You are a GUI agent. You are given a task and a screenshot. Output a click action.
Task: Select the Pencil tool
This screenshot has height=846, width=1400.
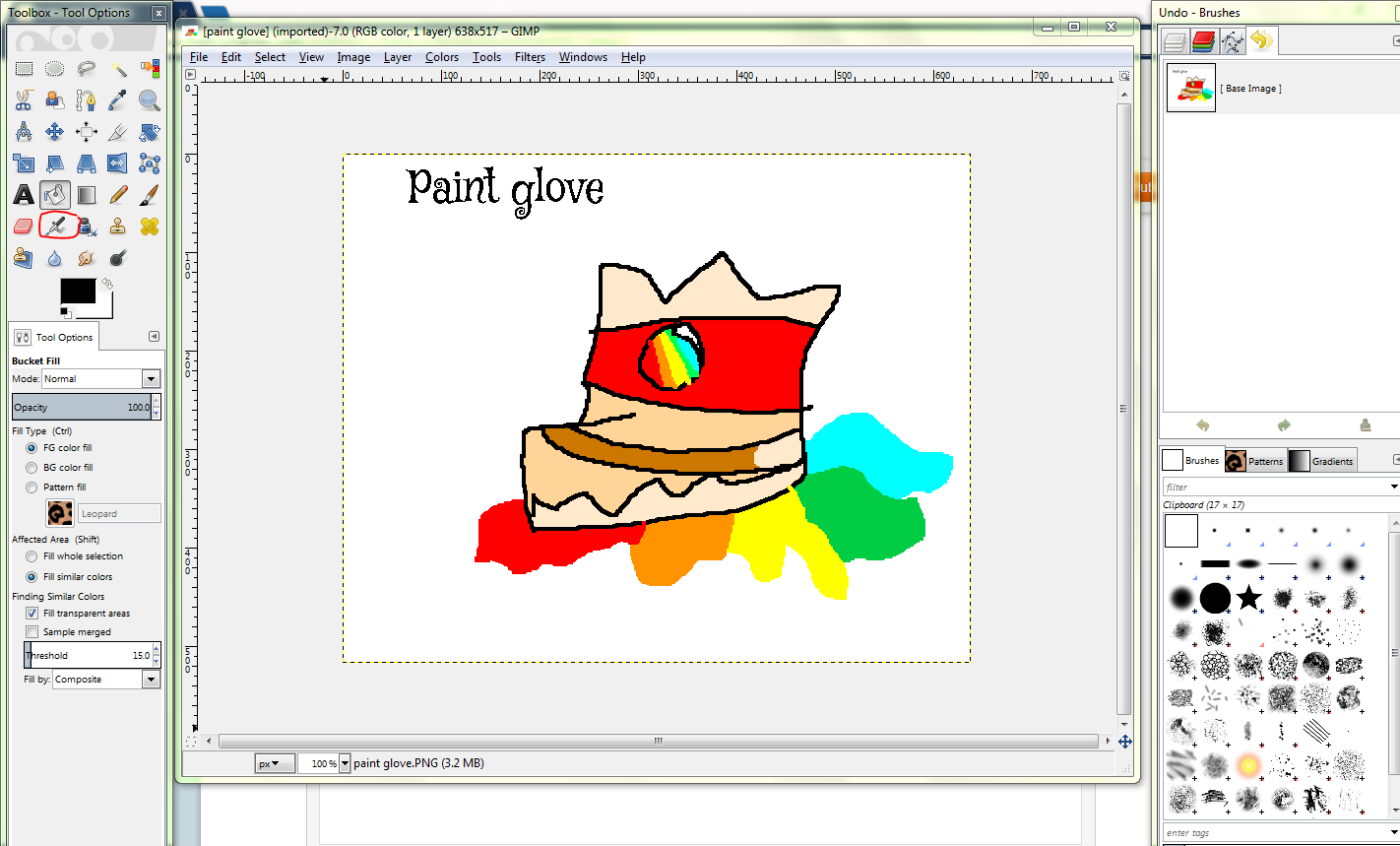118,195
